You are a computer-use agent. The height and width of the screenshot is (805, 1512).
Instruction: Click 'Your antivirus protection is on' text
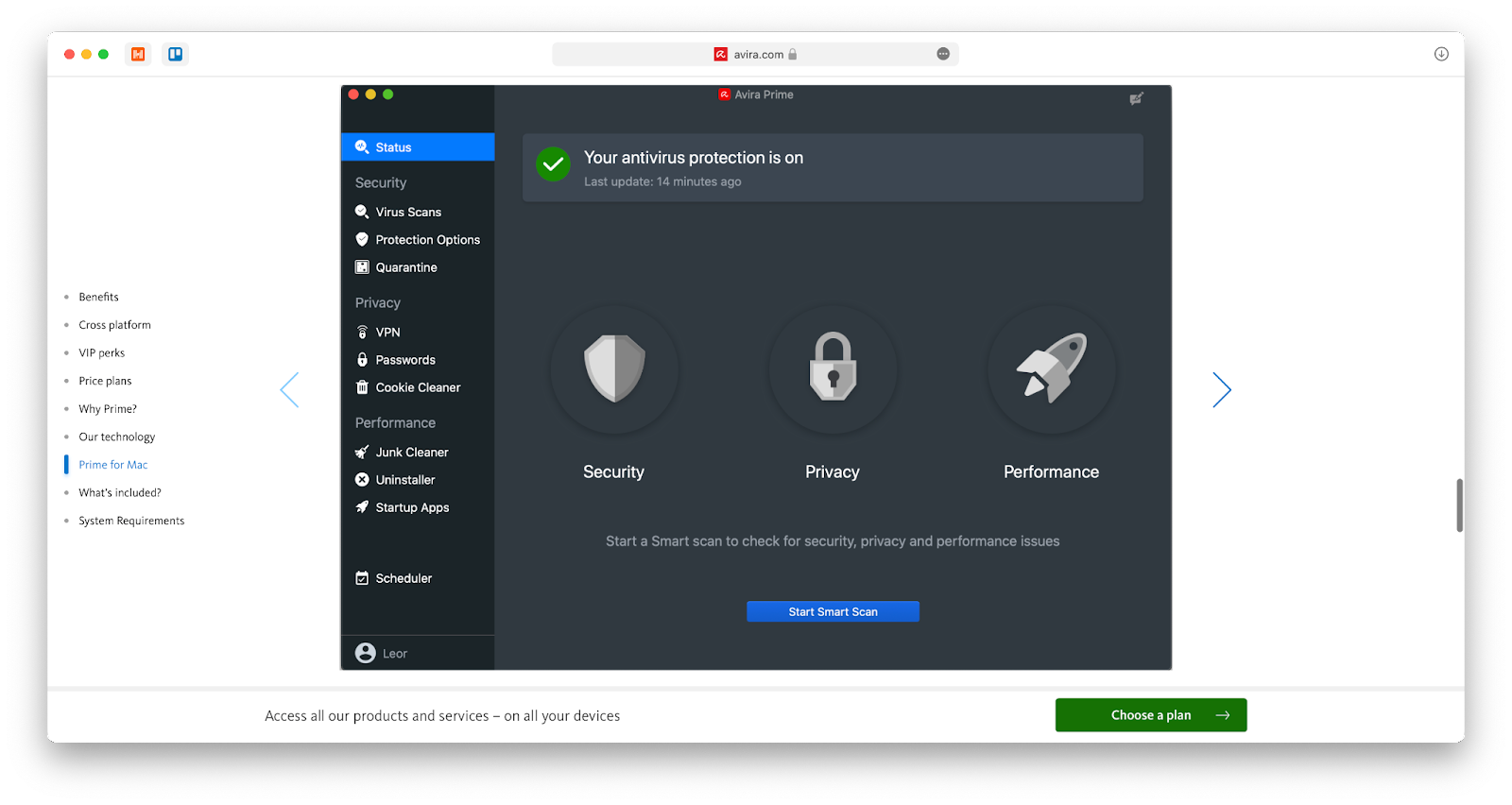[694, 158]
